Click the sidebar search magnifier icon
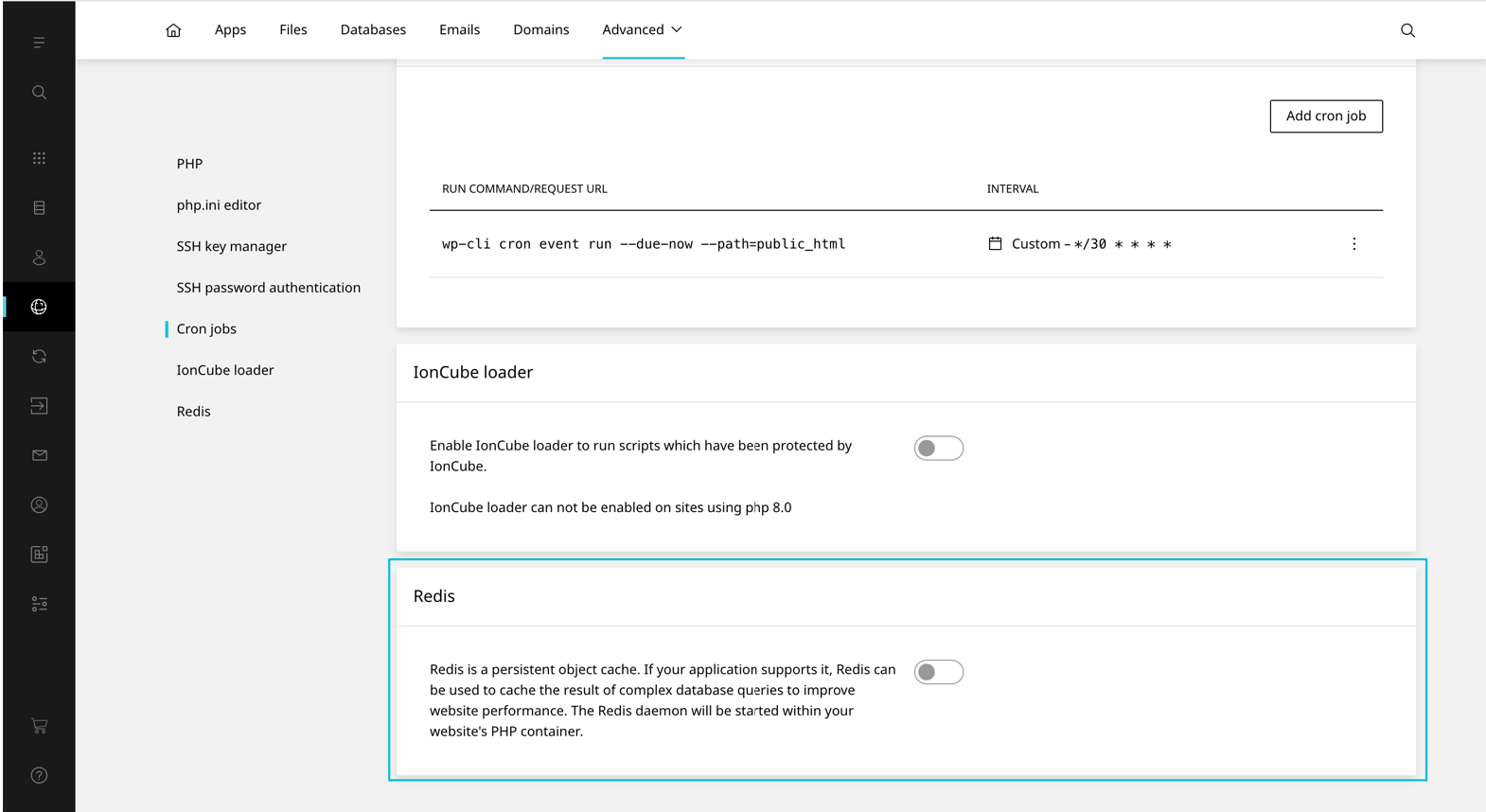Image resolution: width=1486 pixels, height=812 pixels. click(x=39, y=93)
